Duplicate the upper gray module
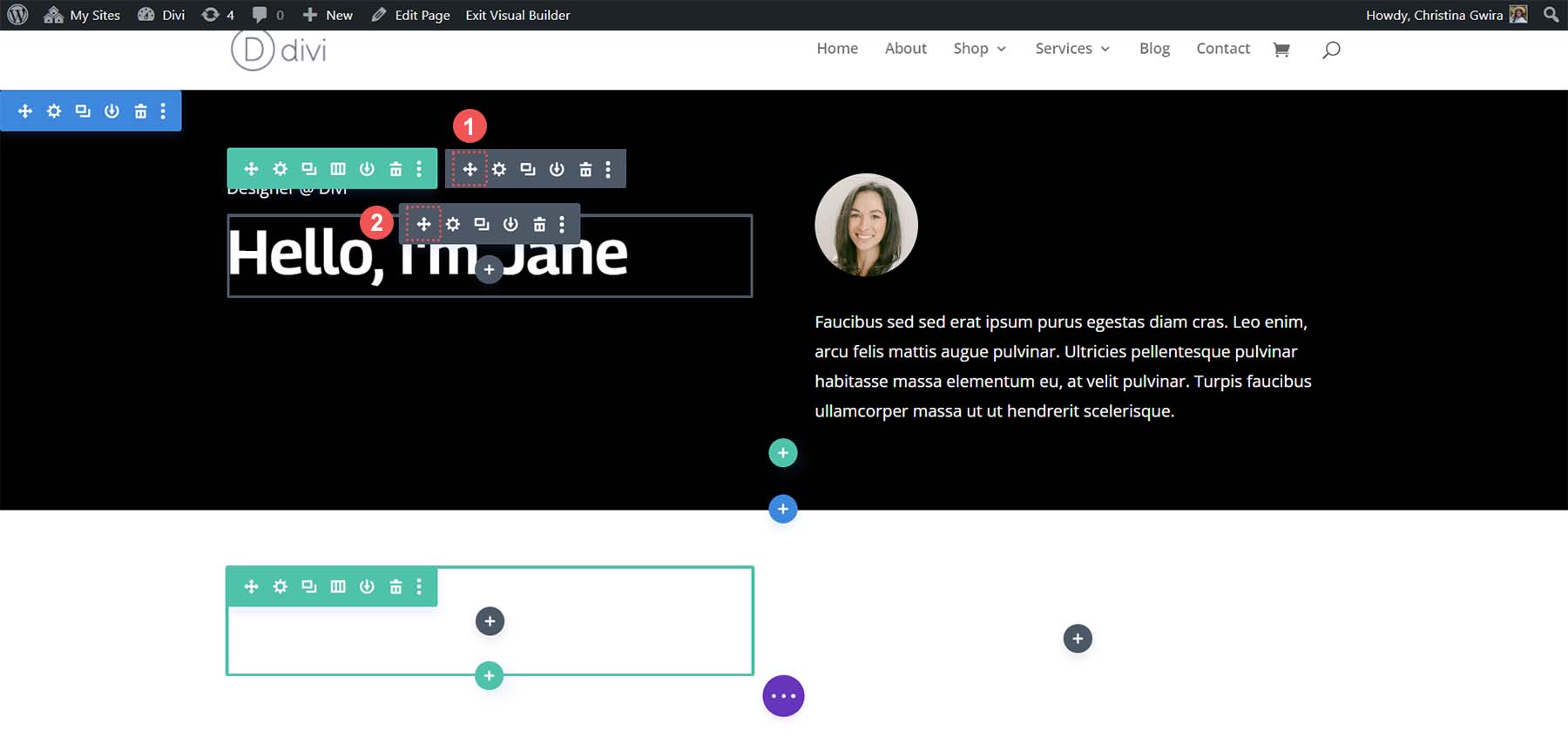Screen dimensions: 1568x738 [528, 169]
